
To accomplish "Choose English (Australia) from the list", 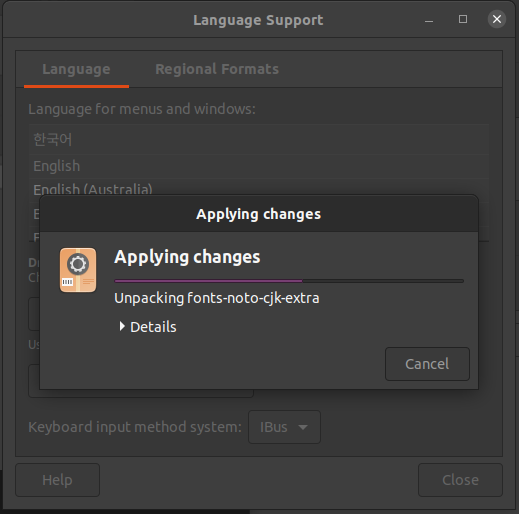I will click(259, 188).
